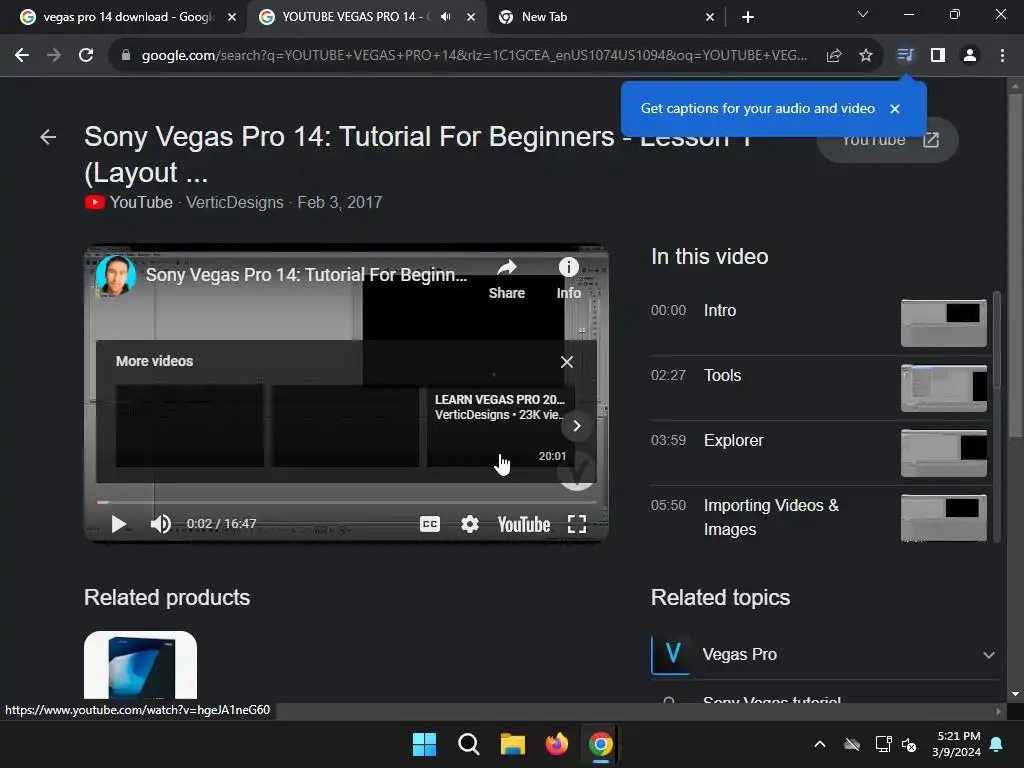Open a new browser tab
The height and width of the screenshot is (768, 1024).
[748, 17]
